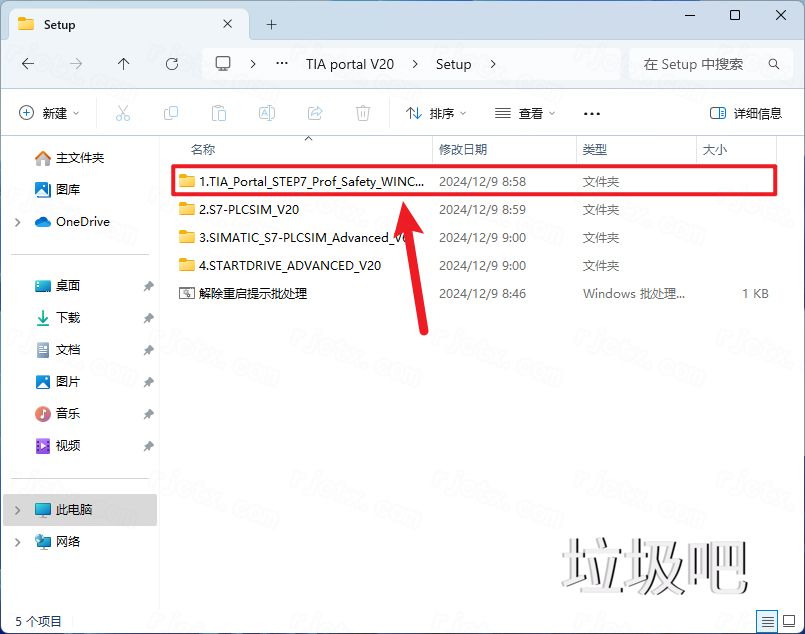805x634 pixels.
Task: Collapse the 此电脑 tree in the sidebar
Action: (x=17, y=510)
